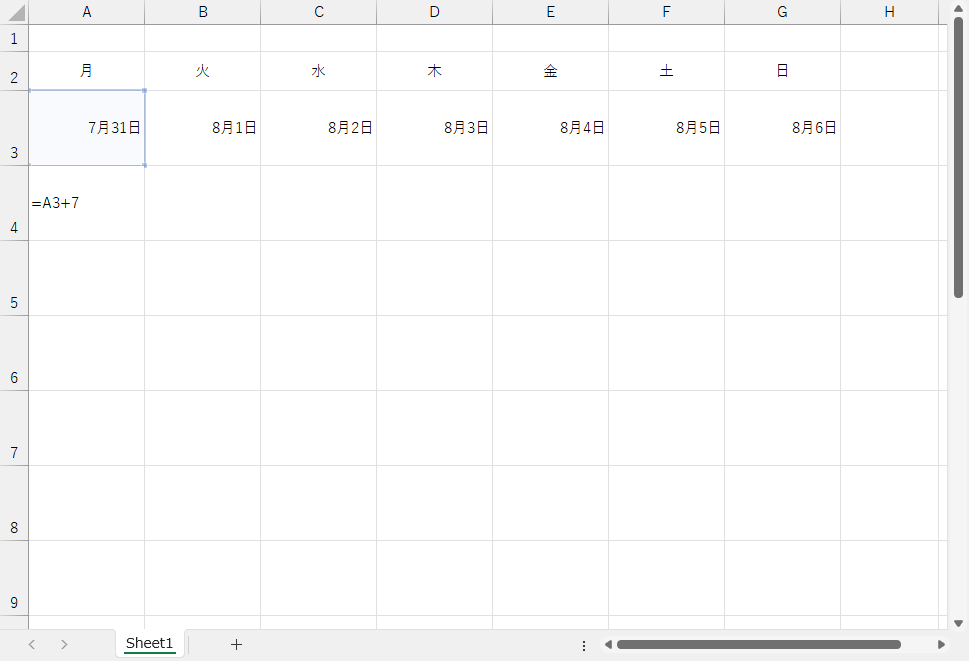Select cell with date 8月3日
969x661 pixels.
(x=434, y=128)
